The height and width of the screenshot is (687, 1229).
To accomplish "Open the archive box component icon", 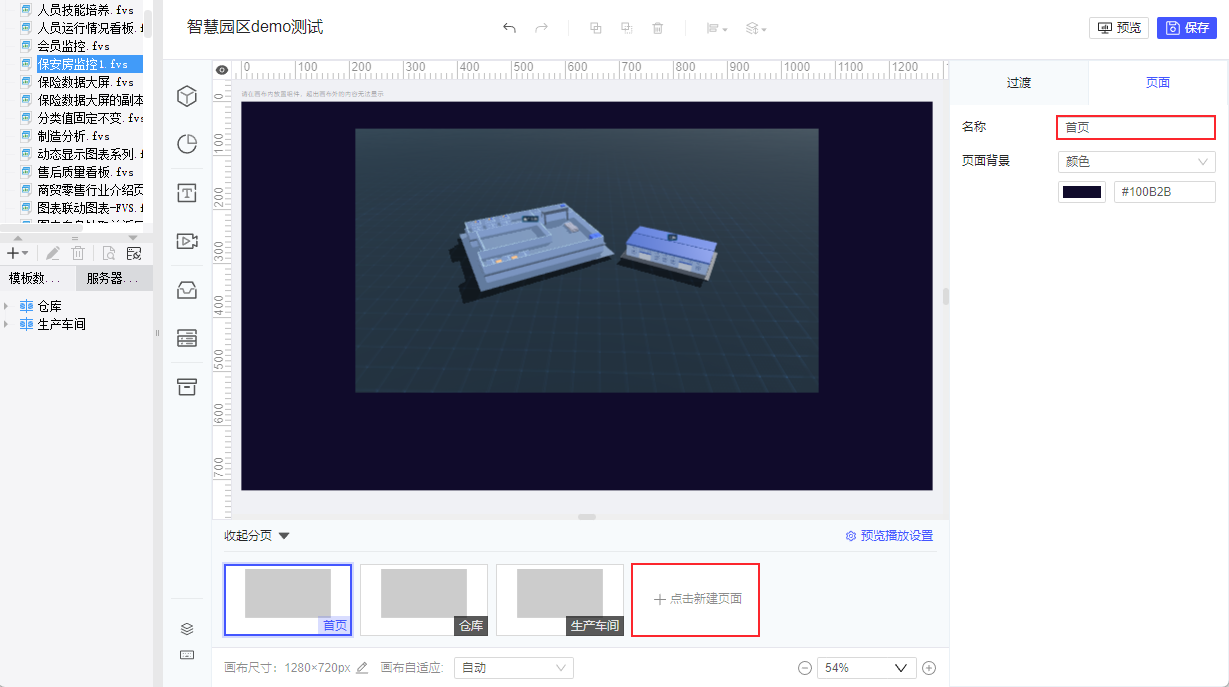I will pos(187,386).
